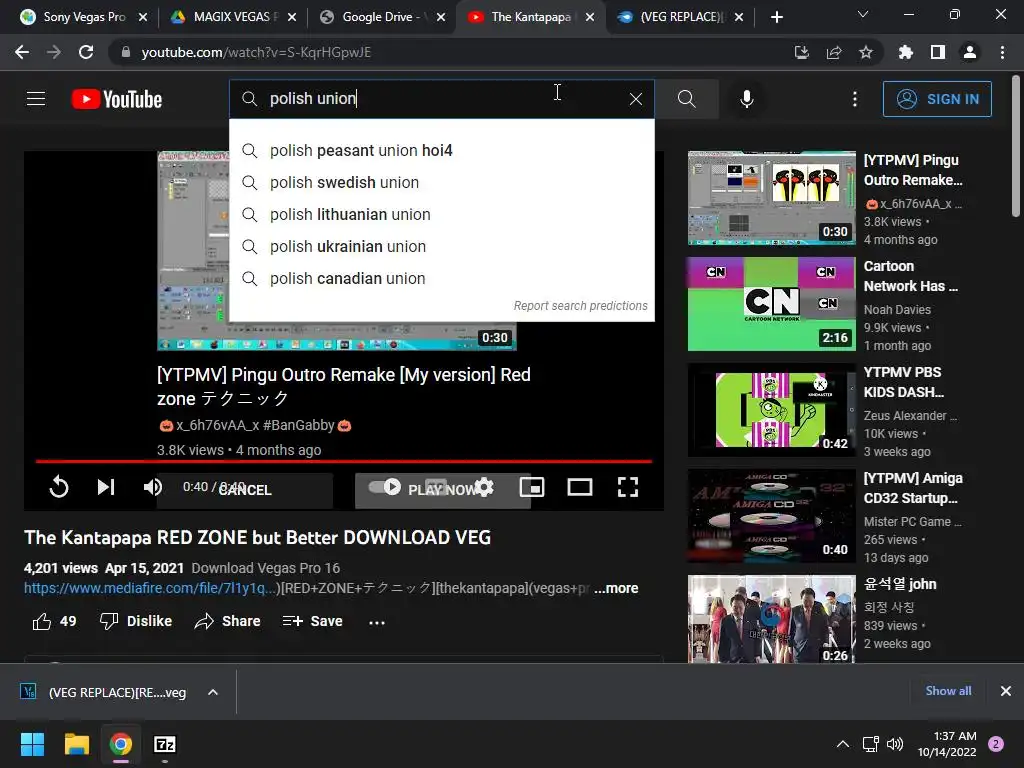1024x768 pixels.
Task: Open the YouTube guide hamburger menu
Action: point(36,99)
